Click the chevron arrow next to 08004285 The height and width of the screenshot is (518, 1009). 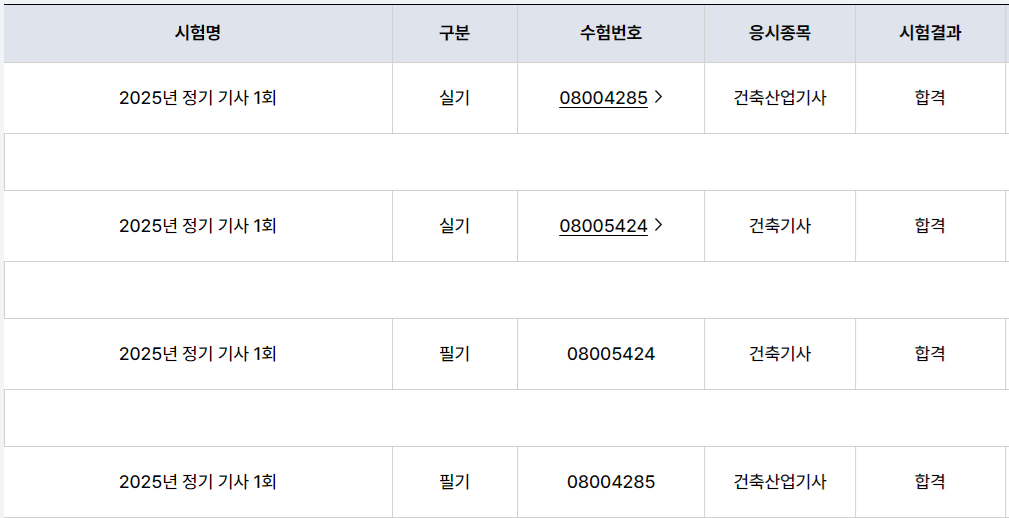tap(658, 98)
